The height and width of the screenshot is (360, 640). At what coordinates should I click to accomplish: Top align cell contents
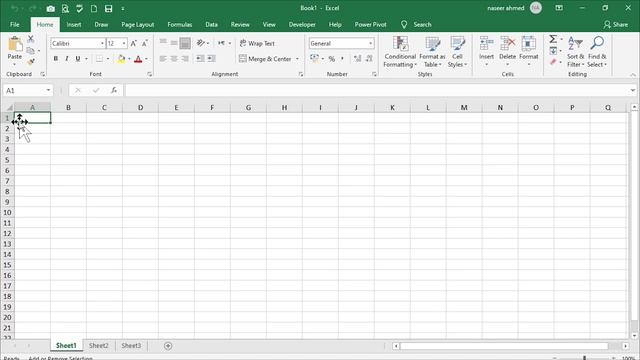click(x=163, y=42)
